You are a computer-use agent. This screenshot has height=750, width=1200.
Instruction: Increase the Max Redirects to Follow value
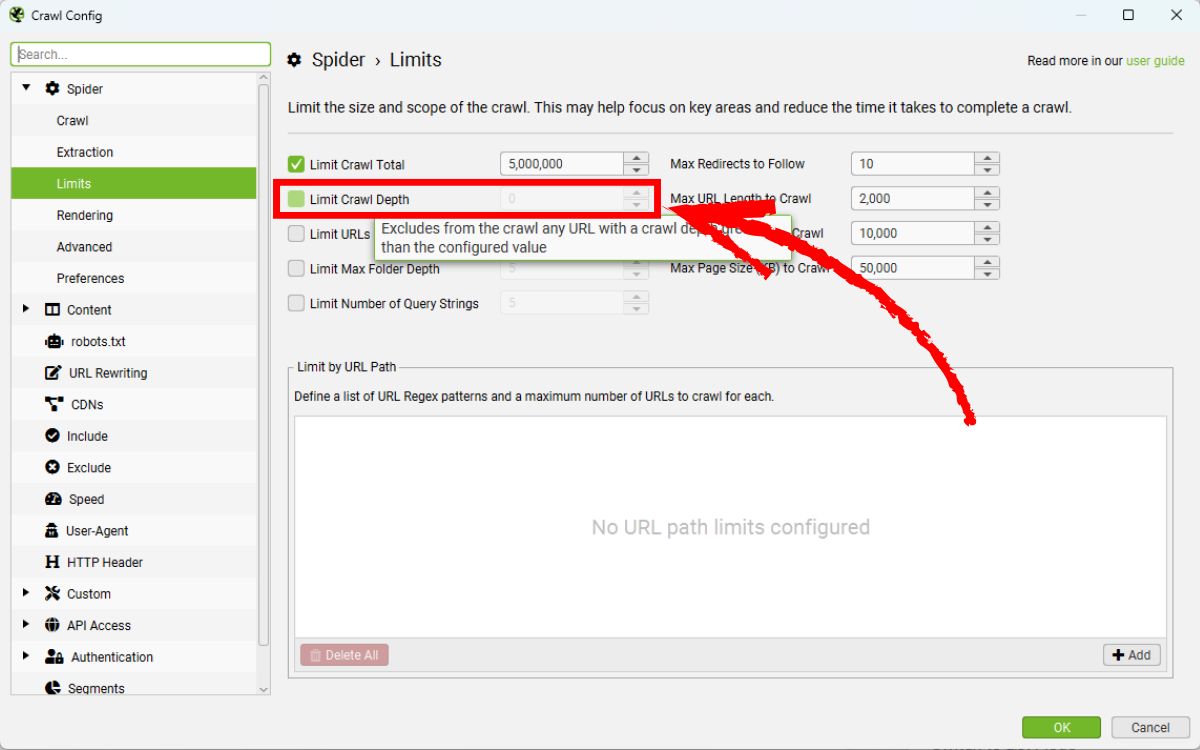click(987, 158)
